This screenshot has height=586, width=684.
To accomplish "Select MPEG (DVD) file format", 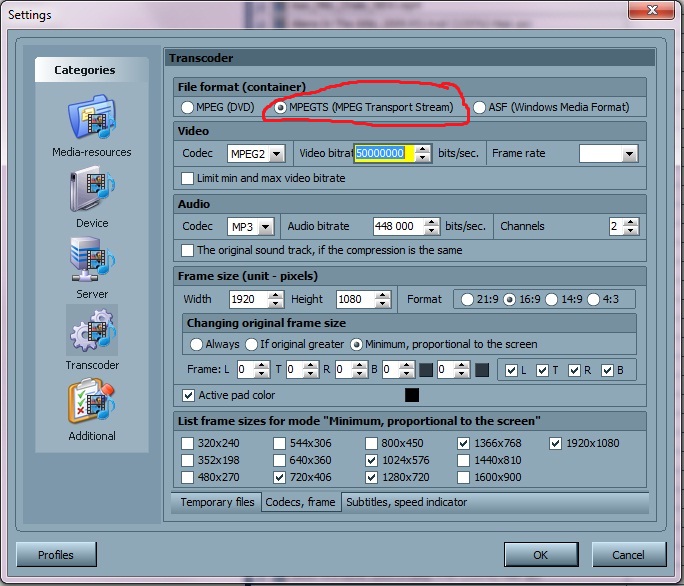I will [x=187, y=107].
